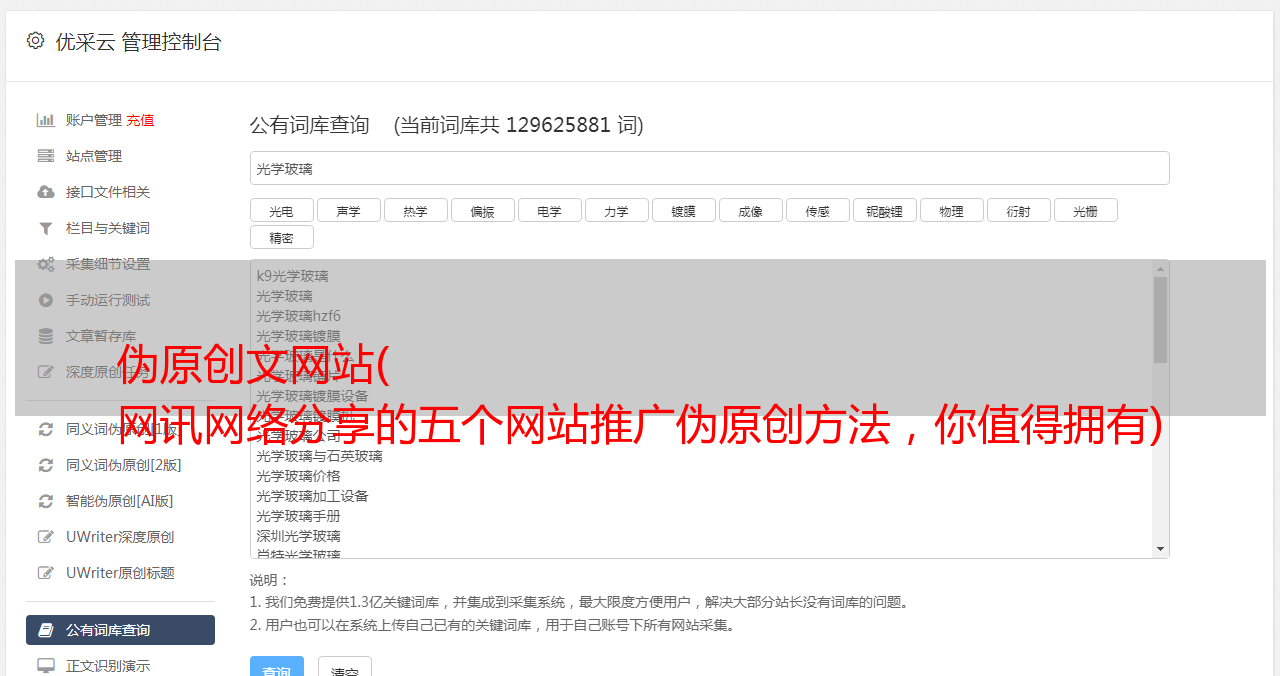Select the 力学 tag button
The width and height of the screenshot is (1280, 676).
616,210
